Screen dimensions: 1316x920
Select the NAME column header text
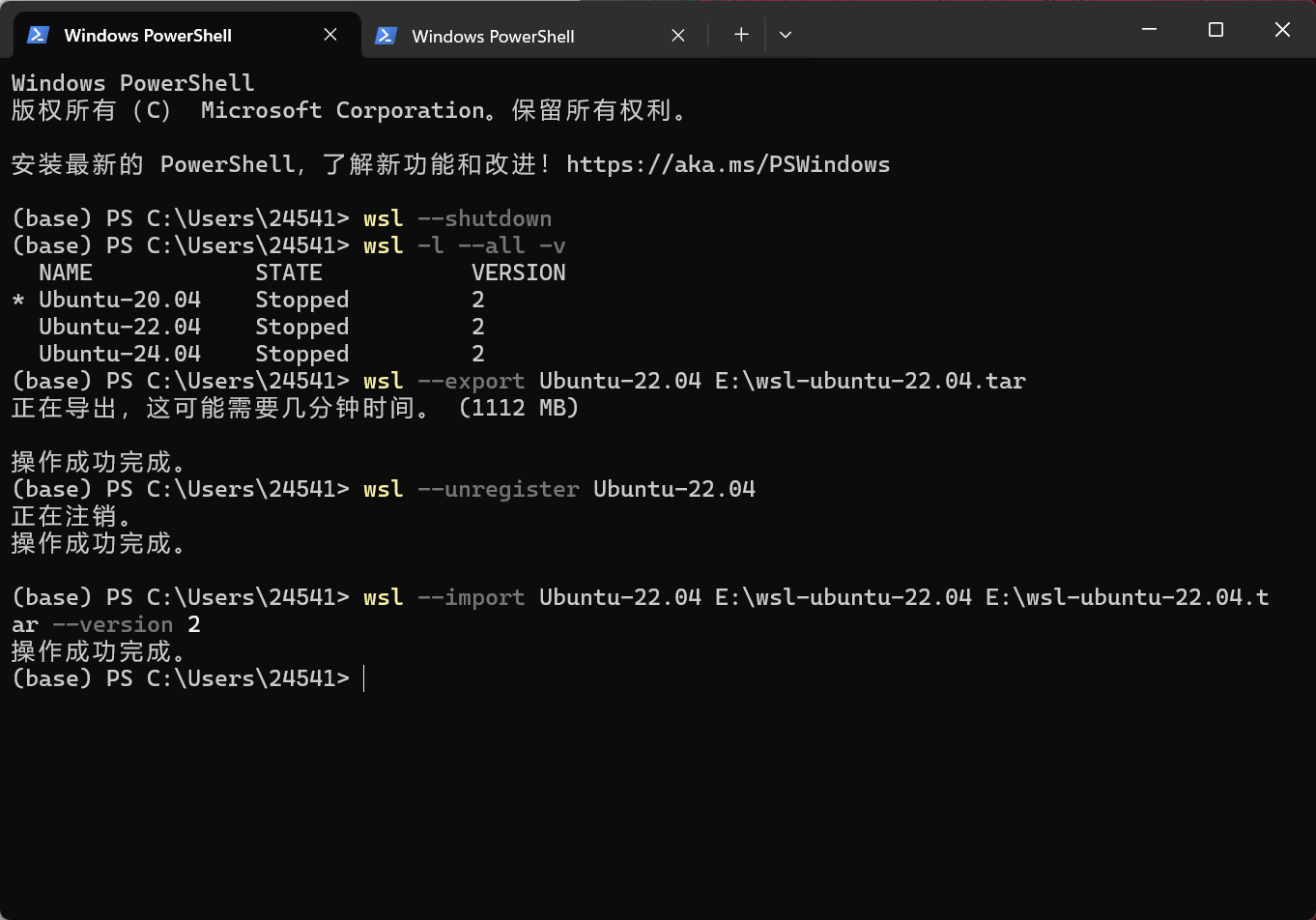[x=66, y=273]
